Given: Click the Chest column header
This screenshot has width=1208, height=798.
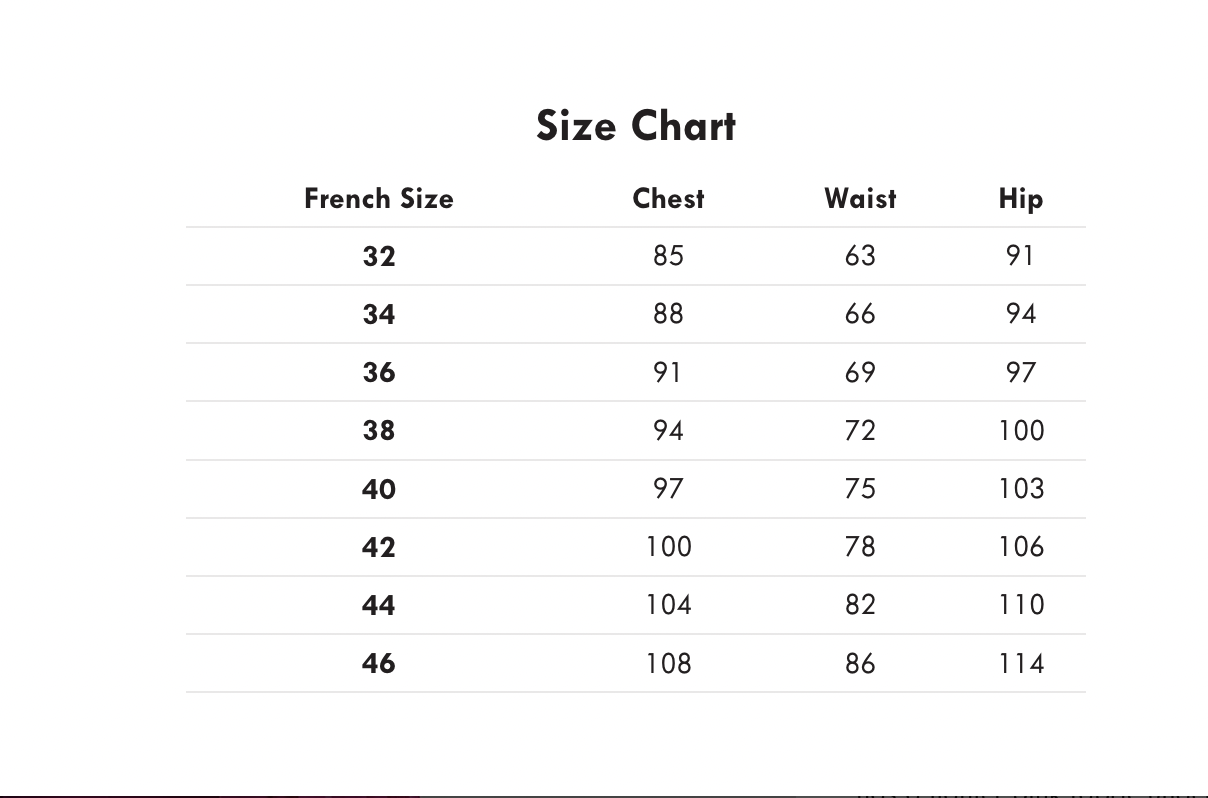Looking at the screenshot, I should (668, 198).
